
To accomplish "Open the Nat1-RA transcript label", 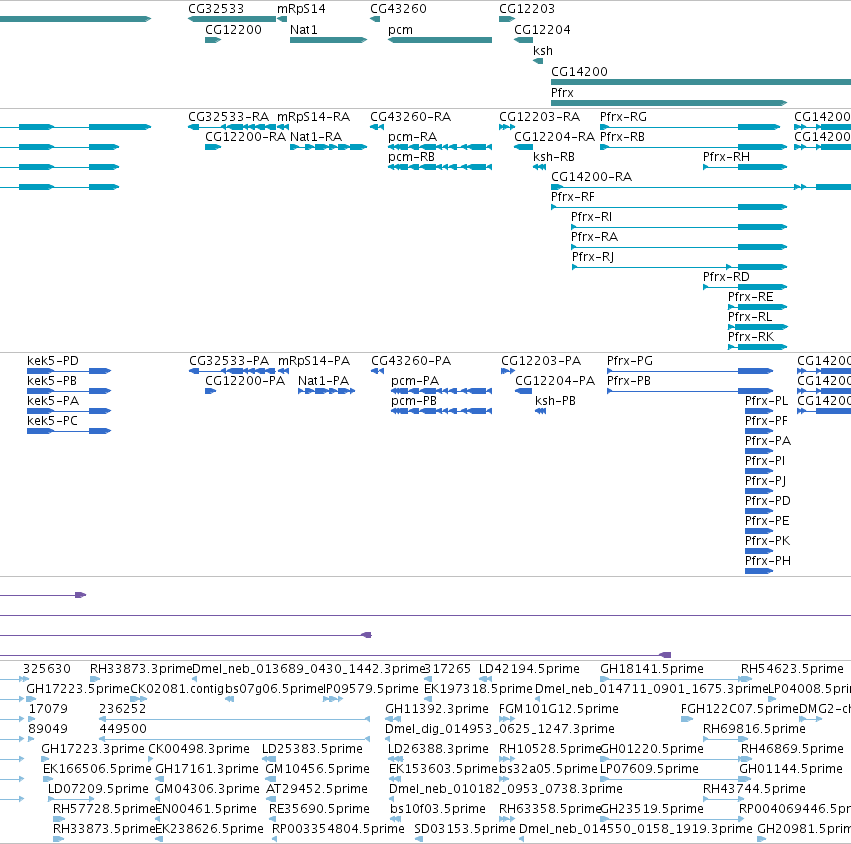I will click(316, 137).
